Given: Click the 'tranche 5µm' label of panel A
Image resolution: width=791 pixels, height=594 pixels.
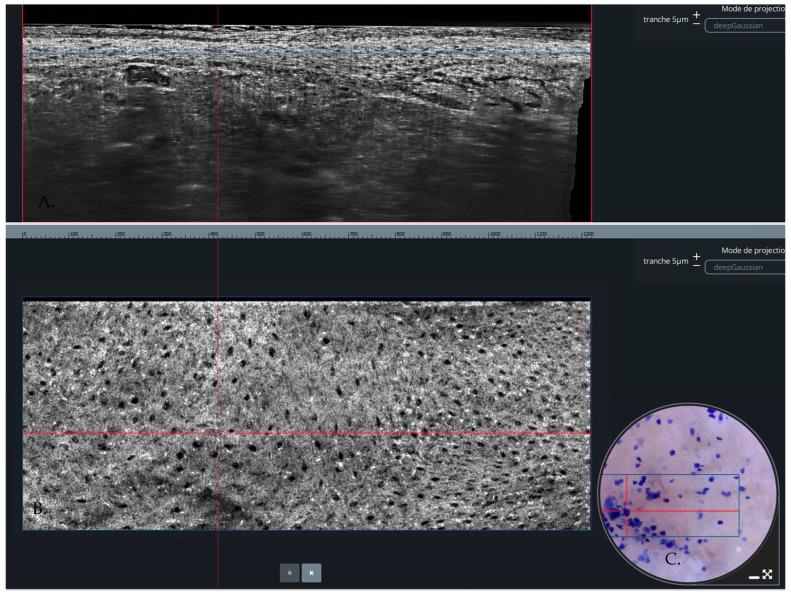Looking at the screenshot, I should [x=665, y=20].
